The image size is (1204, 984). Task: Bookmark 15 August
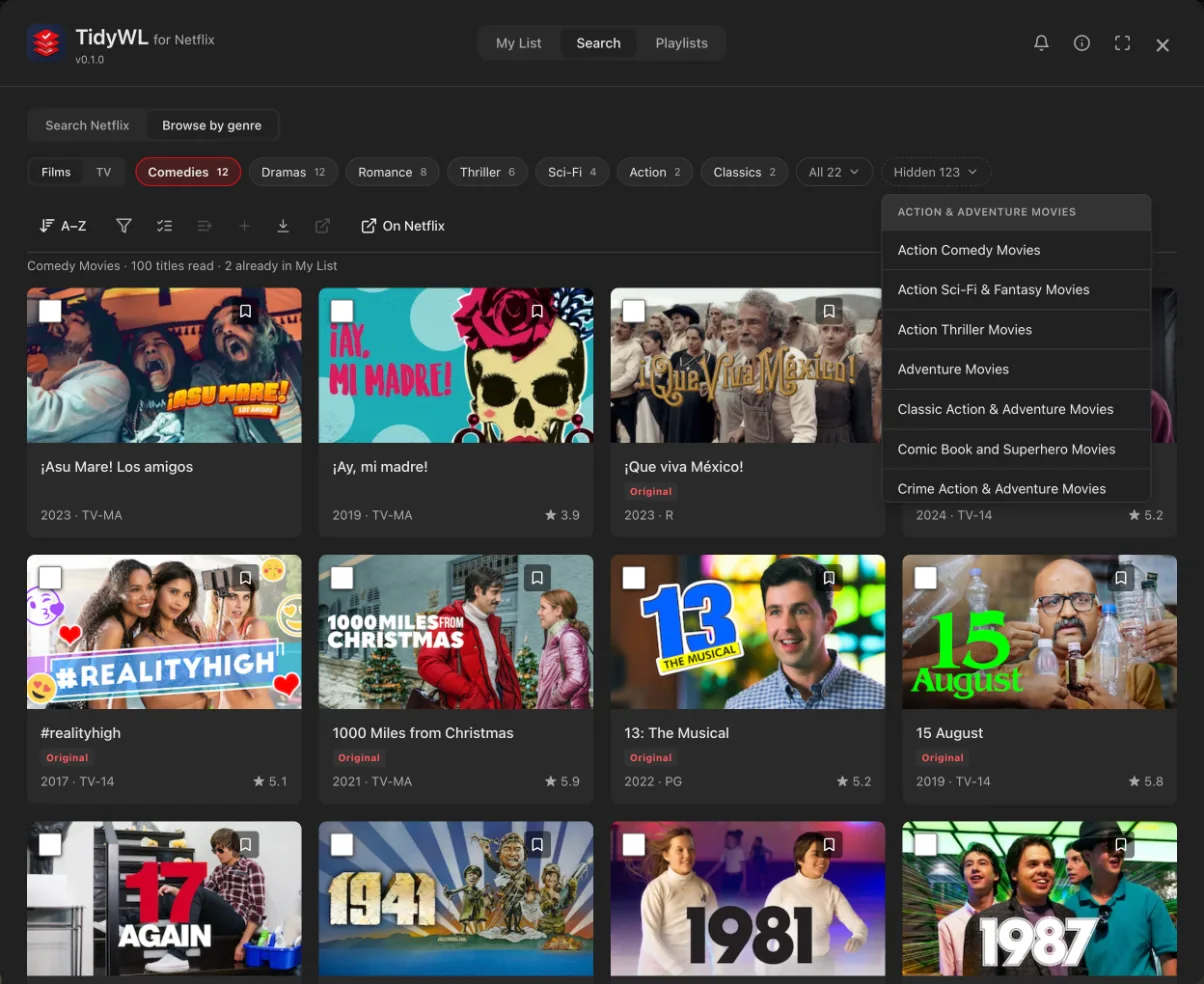1121,578
